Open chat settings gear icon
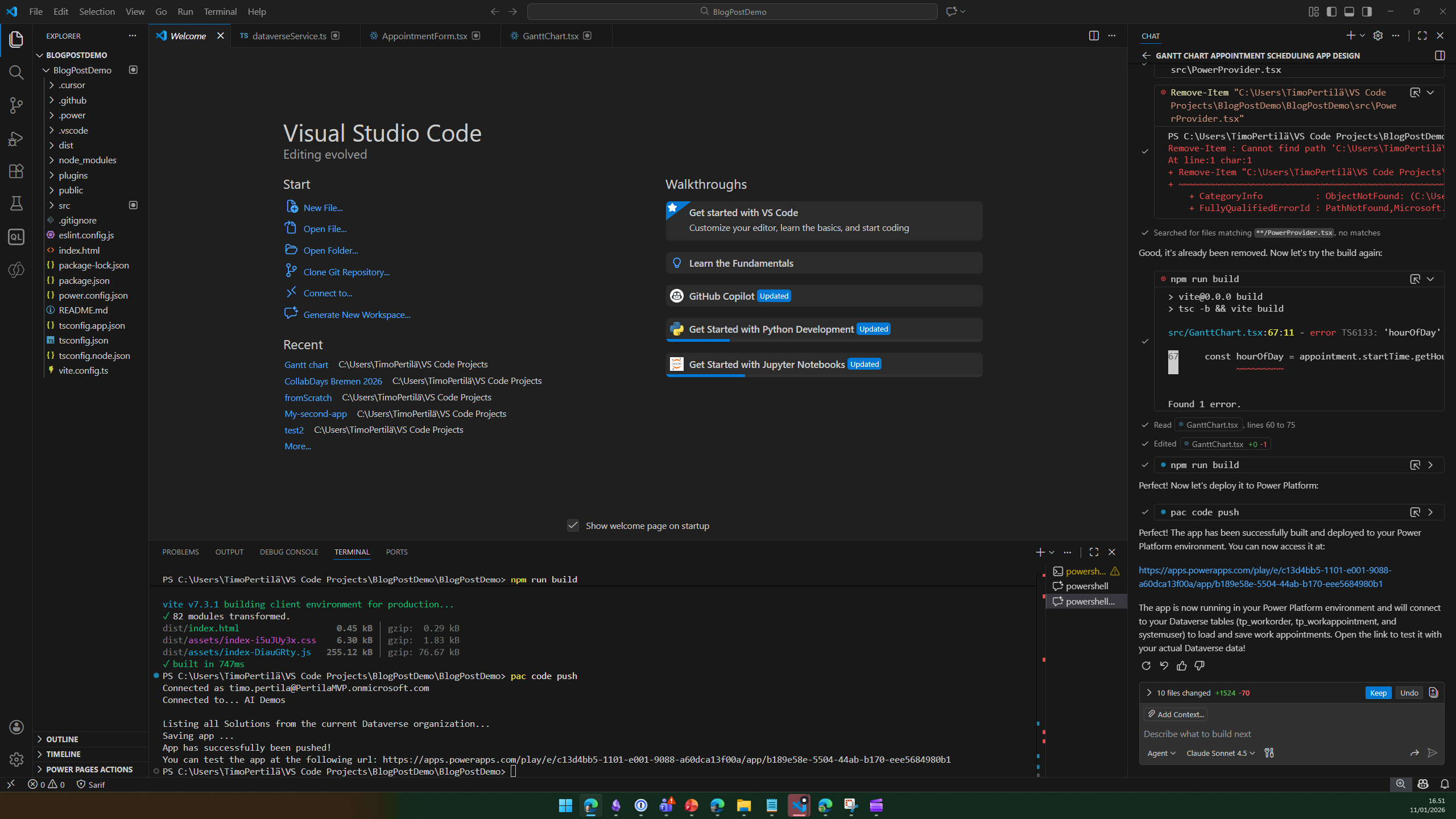The image size is (1456, 819). (x=1378, y=36)
